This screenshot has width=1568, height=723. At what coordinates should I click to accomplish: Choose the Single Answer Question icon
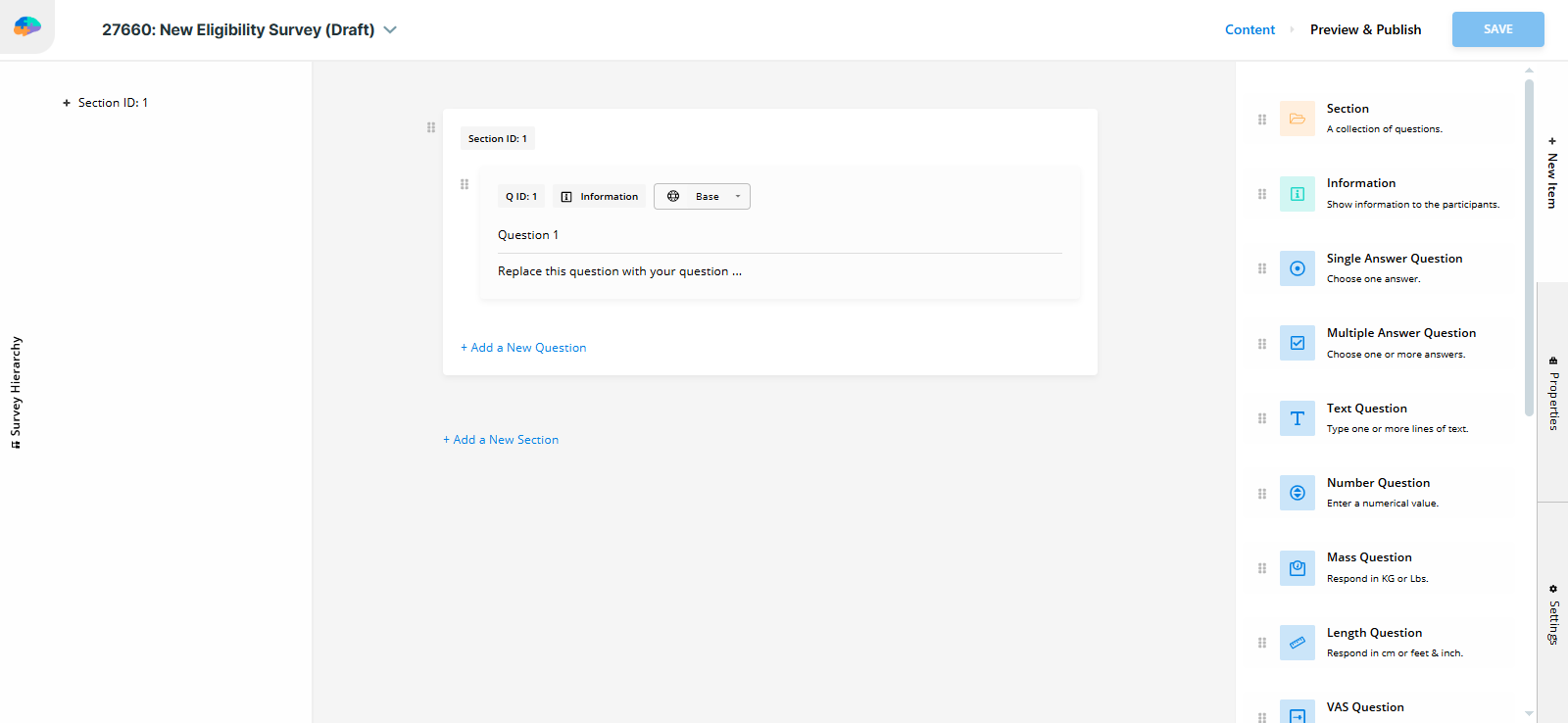click(1297, 268)
